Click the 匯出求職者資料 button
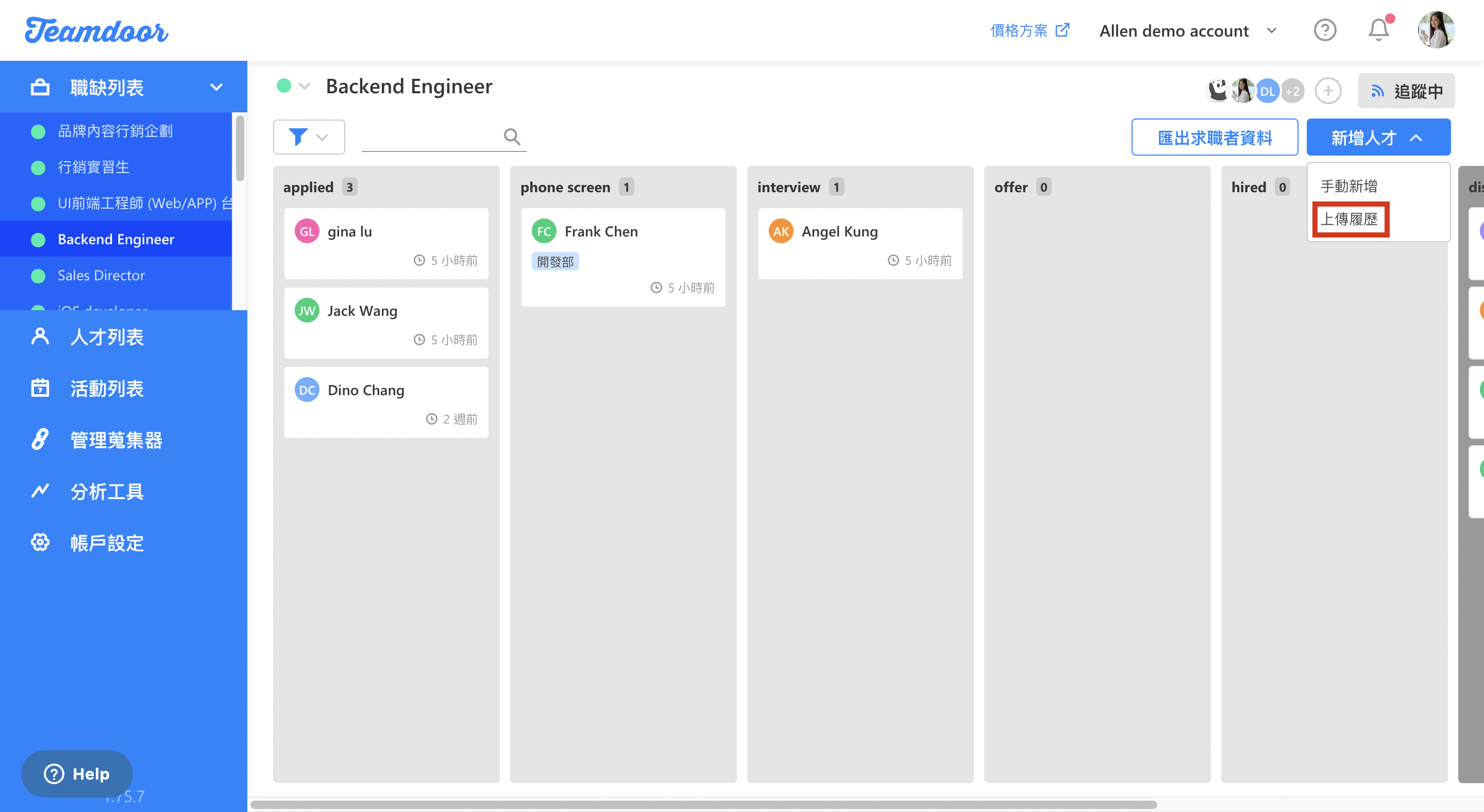The height and width of the screenshot is (812, 1484). point(1214,138)
